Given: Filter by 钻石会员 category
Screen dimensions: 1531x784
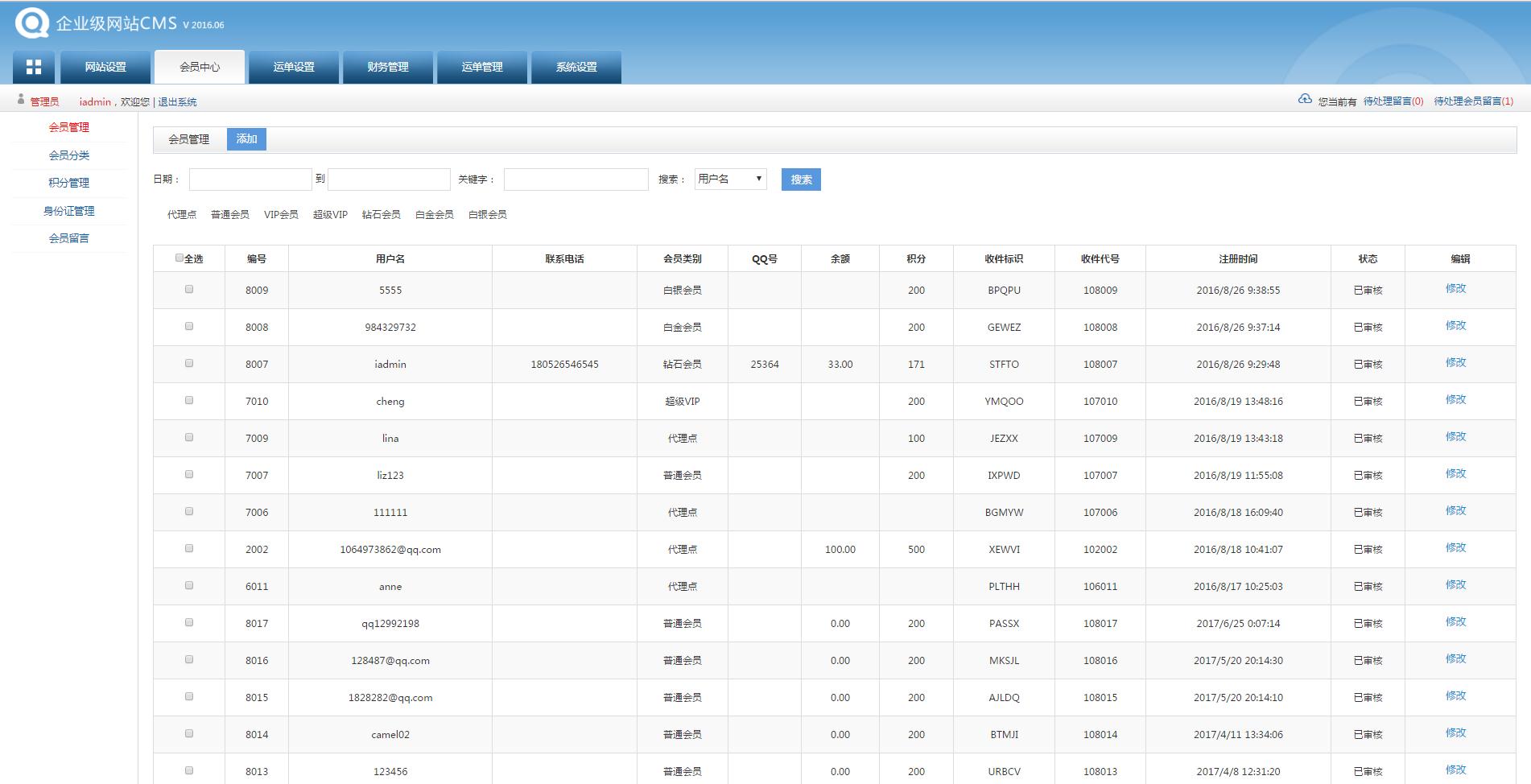Looking at the screenshot, I should (381, 215).
